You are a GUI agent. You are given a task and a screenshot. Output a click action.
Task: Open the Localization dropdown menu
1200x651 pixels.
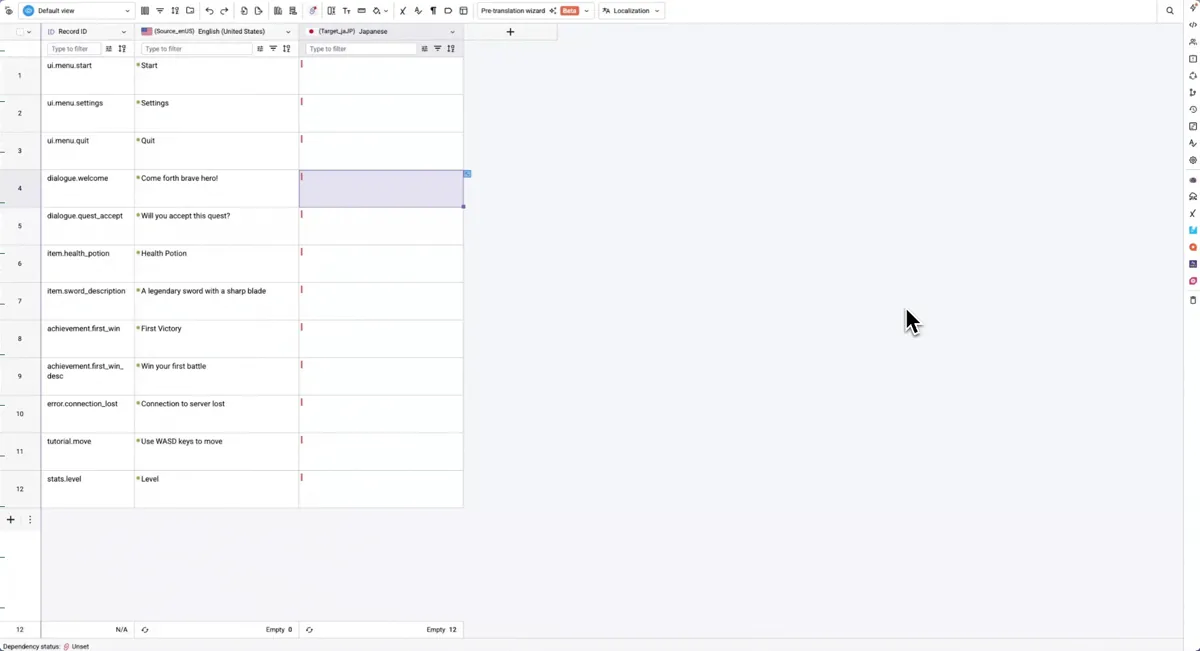point(631,11)
